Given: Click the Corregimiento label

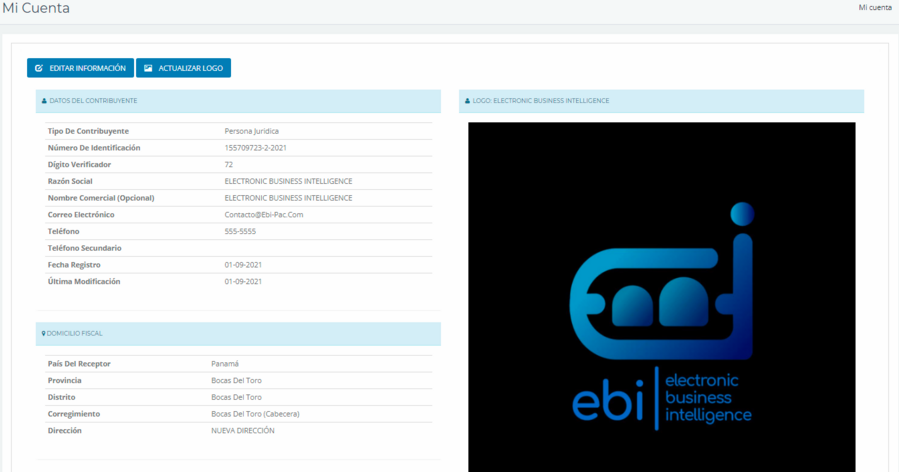Looking at the screenshot, I should point(74,414).
